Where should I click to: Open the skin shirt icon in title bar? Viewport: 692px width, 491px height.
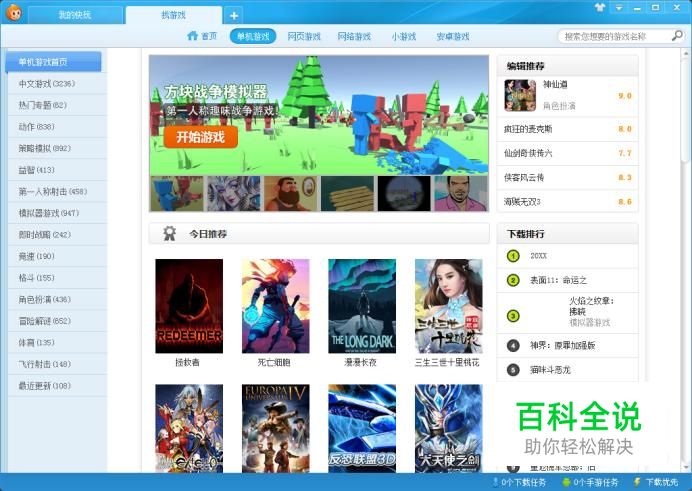(x=600, y=7)
